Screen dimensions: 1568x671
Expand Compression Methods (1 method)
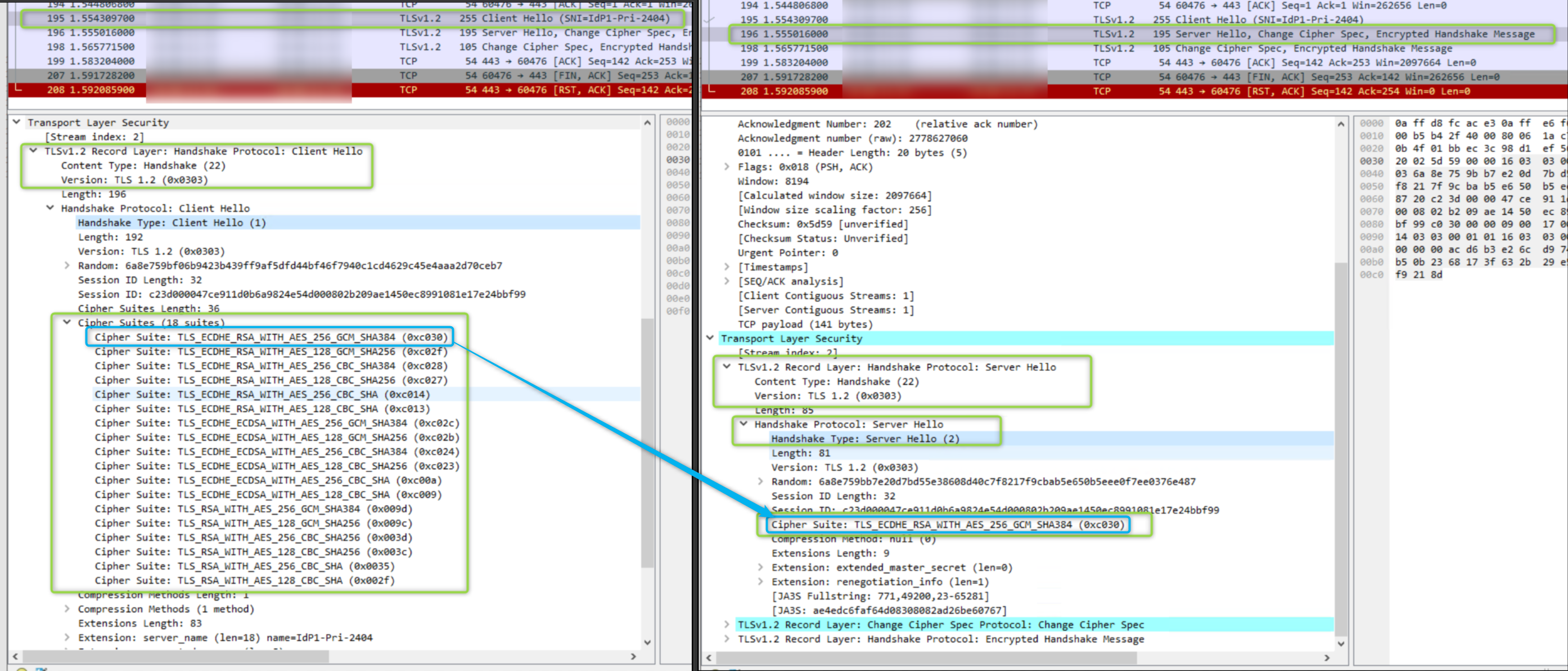click(x=67, y=609)
